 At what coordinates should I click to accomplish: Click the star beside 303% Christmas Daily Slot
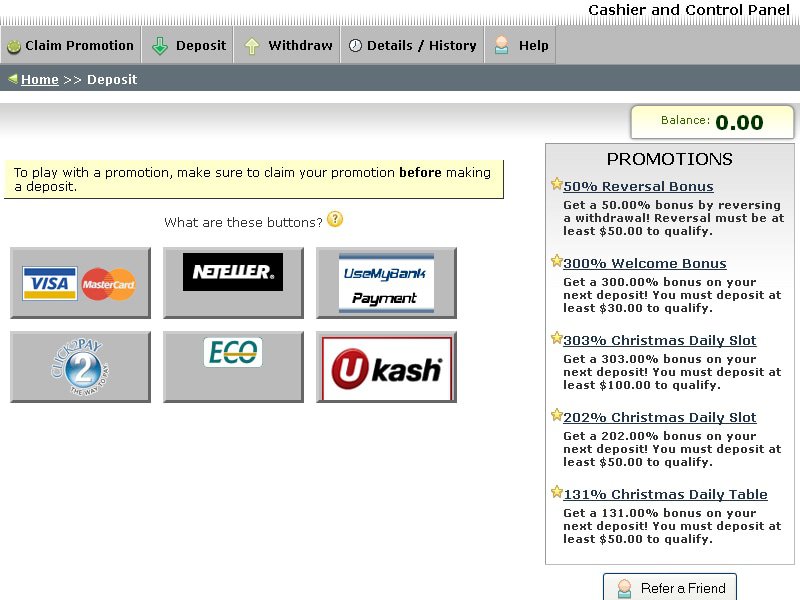557,338
